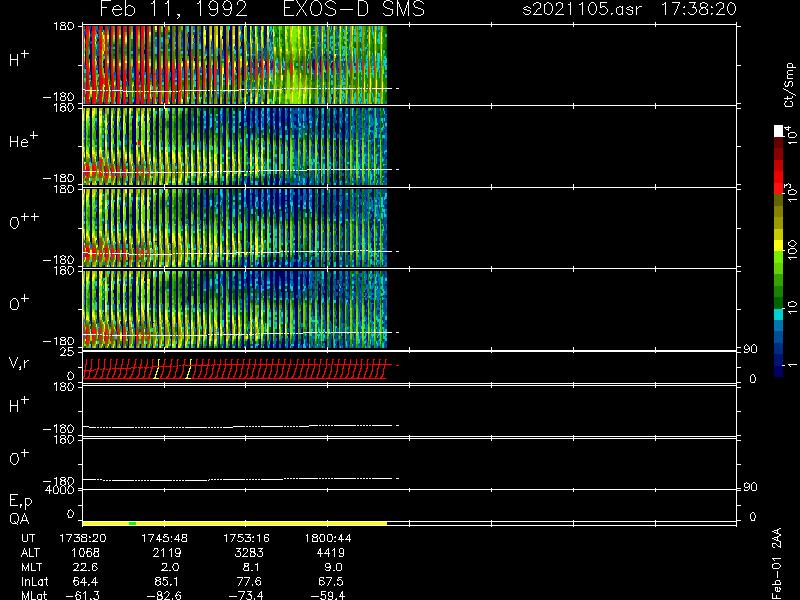This screenshot has width=800, height=600.
Task: Click the 'UT' row header
Action: point(29,538)
